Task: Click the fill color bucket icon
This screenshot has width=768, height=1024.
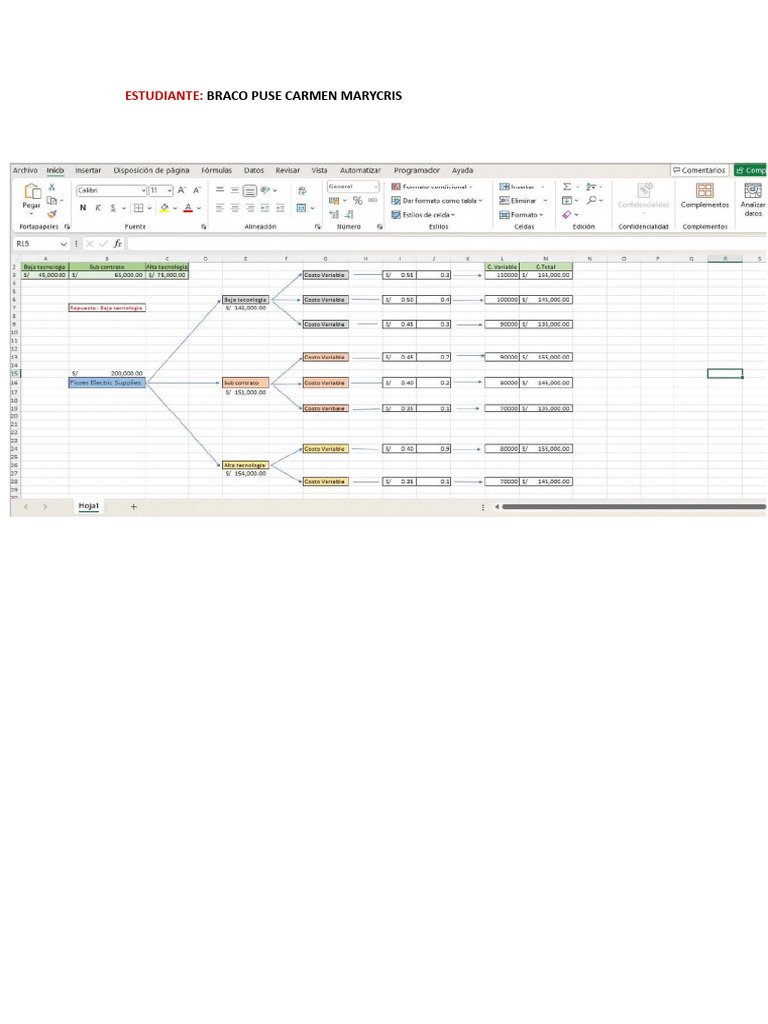Action: coord(164,208)
